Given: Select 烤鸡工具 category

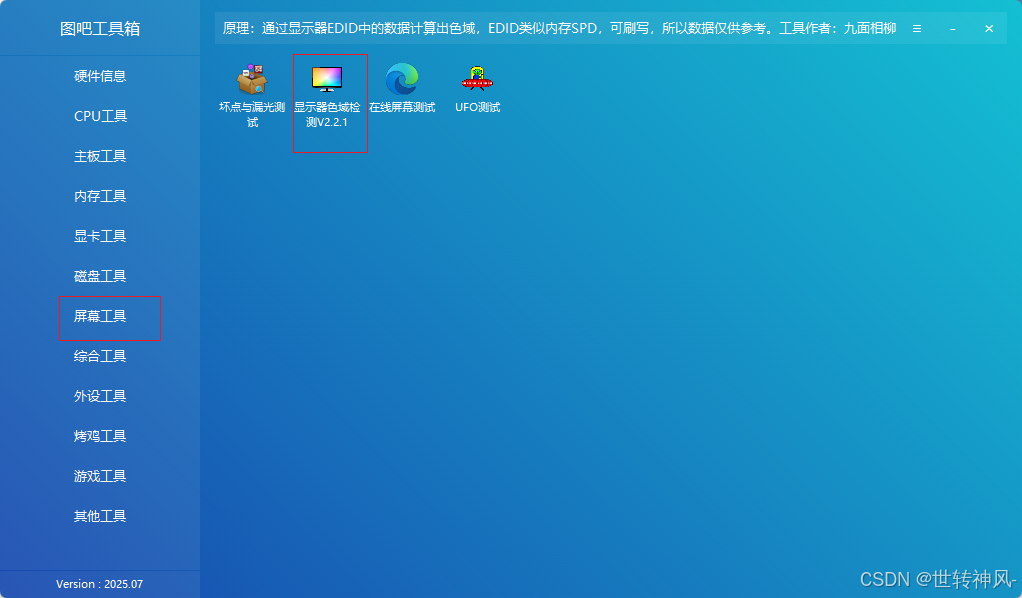Looking at the screenshot, I should (100, 436).
